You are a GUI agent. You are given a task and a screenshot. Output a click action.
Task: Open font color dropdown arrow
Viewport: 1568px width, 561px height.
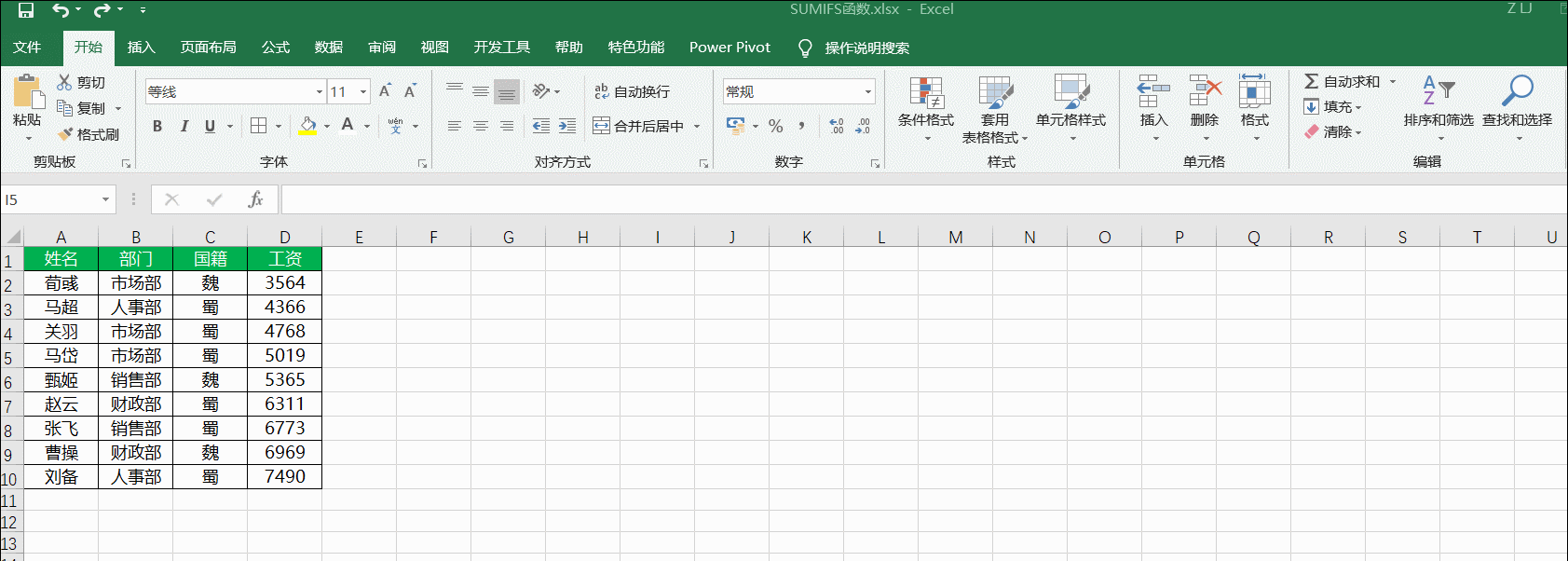point(367,126)
